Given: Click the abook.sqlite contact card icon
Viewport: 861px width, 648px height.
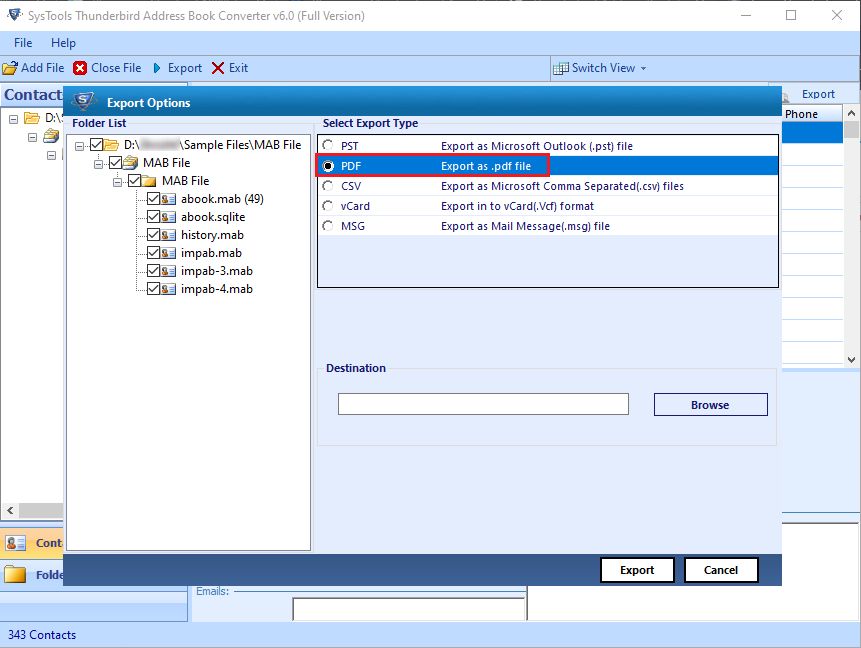Looking at the screenshot, I should click(x=169, y=217).
